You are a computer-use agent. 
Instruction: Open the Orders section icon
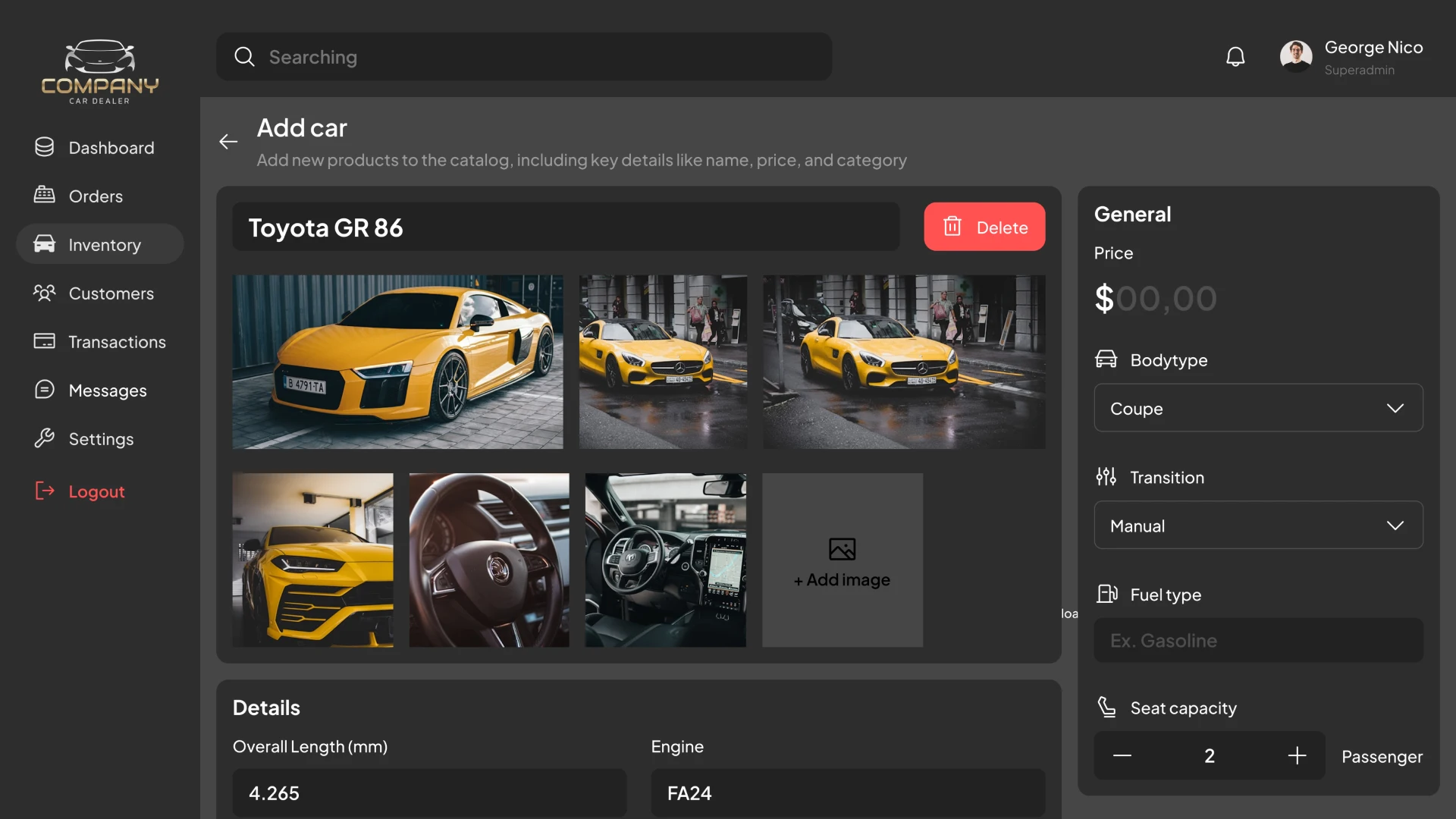[45, 196]
